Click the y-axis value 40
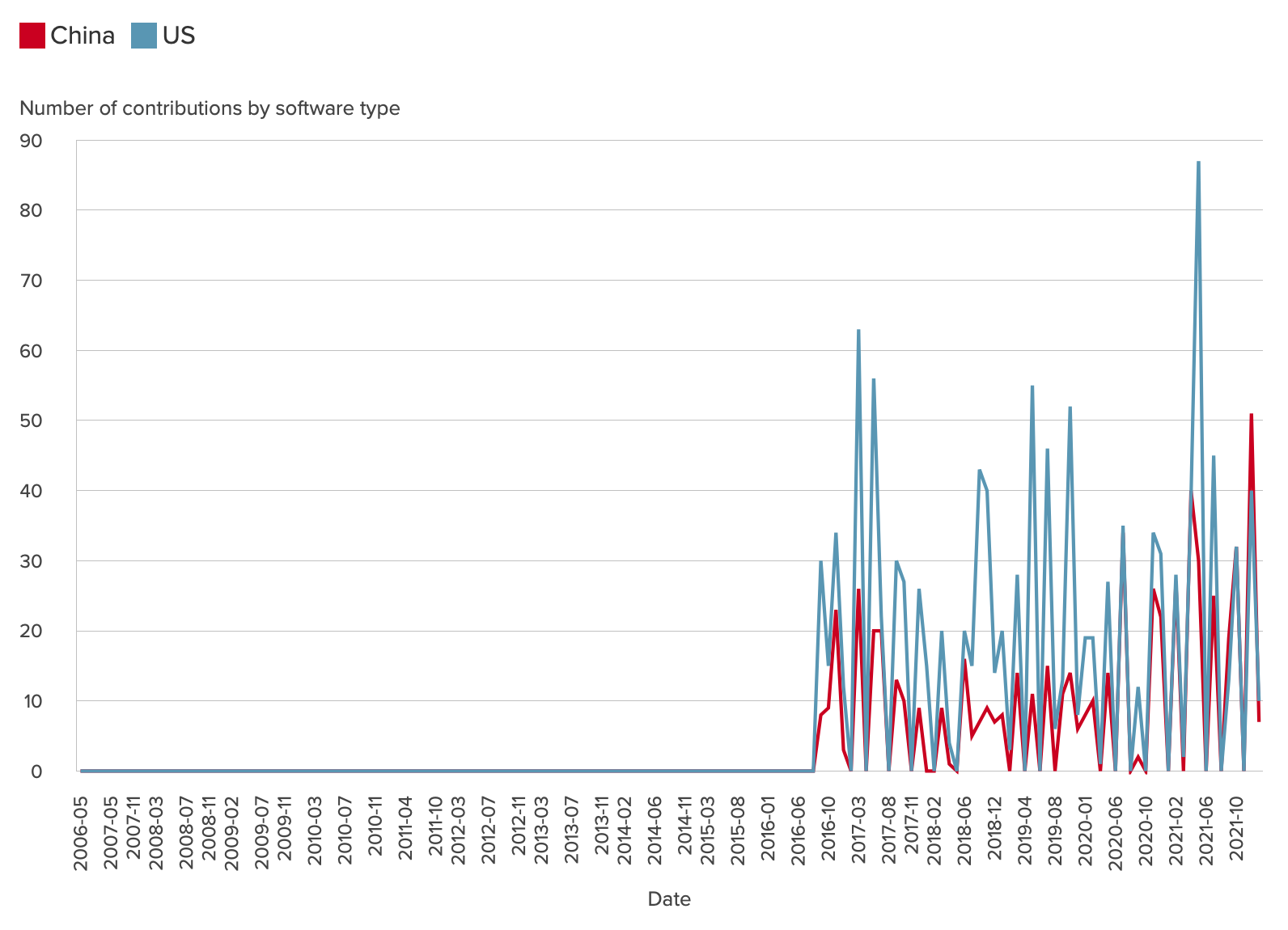This screenshot has height=930, width=1288. (x=32, y=491)
